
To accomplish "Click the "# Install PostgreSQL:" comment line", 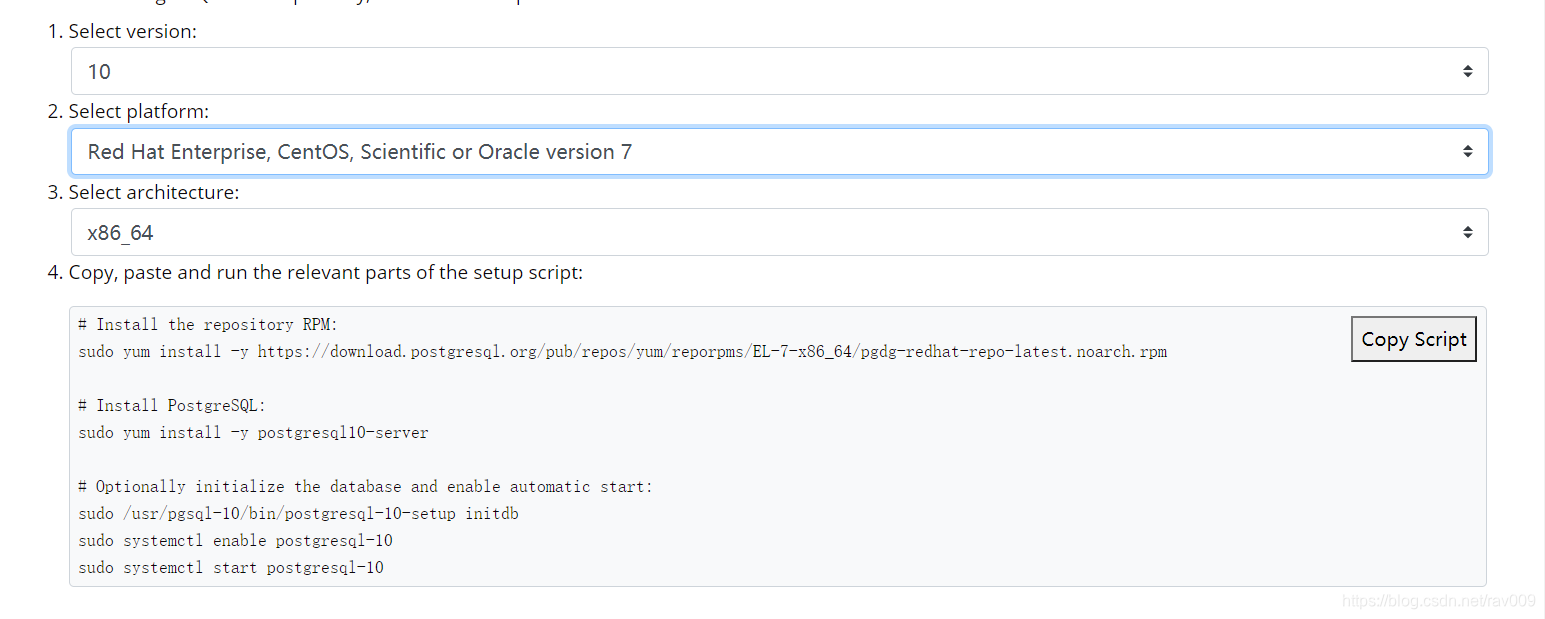I will click(x=172, y=405).
